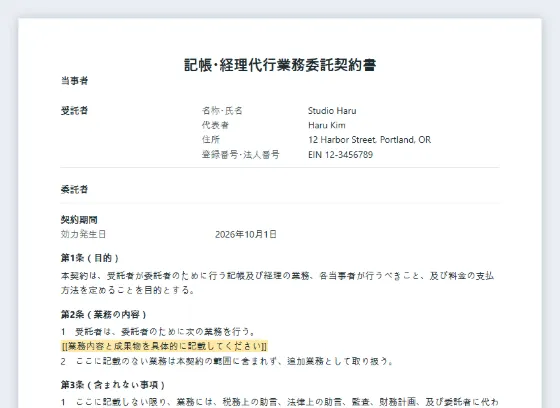Click the 住所 field label
The image size is (560, 408).
(x=211, y=140)
